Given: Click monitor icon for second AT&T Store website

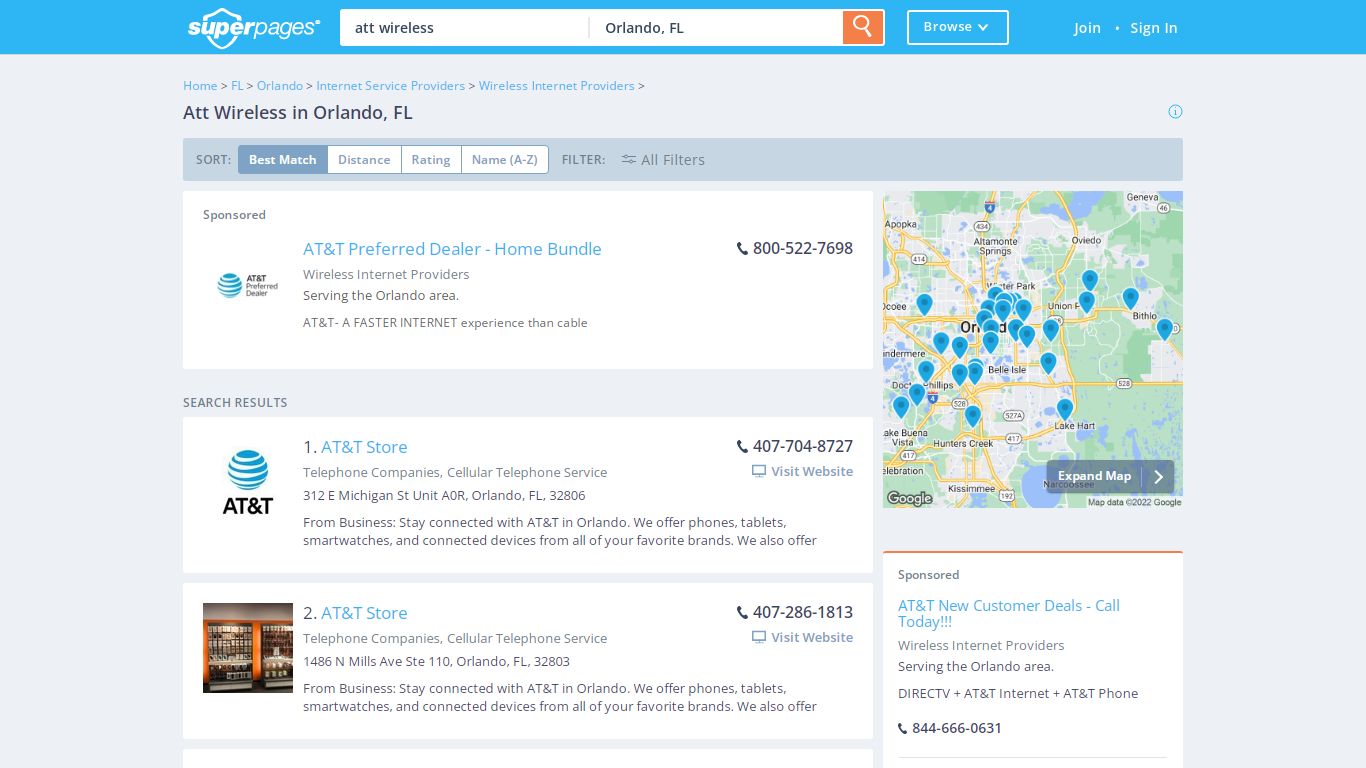Looking at the screenshot, I should click(759, 637).
